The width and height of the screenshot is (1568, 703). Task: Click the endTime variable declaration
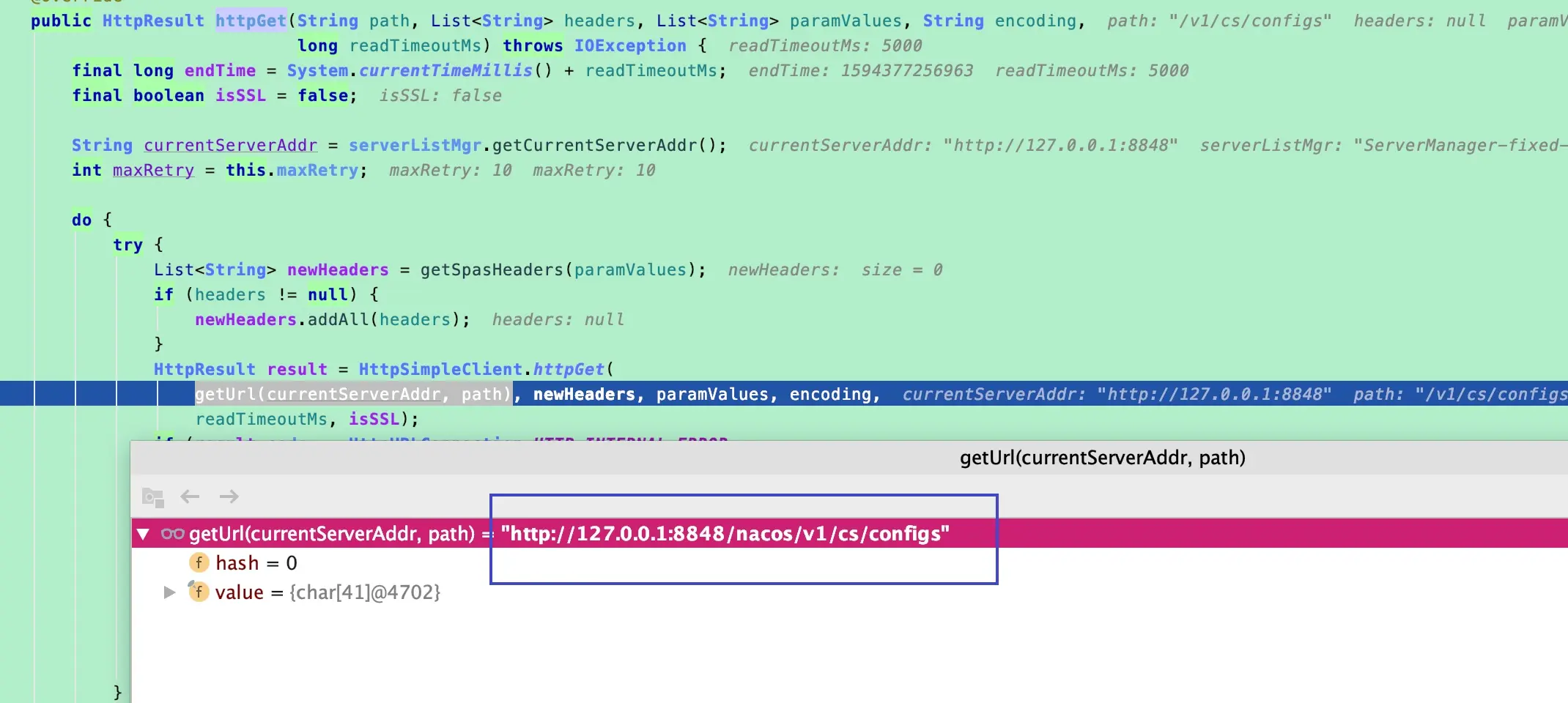tap(220, 70)
